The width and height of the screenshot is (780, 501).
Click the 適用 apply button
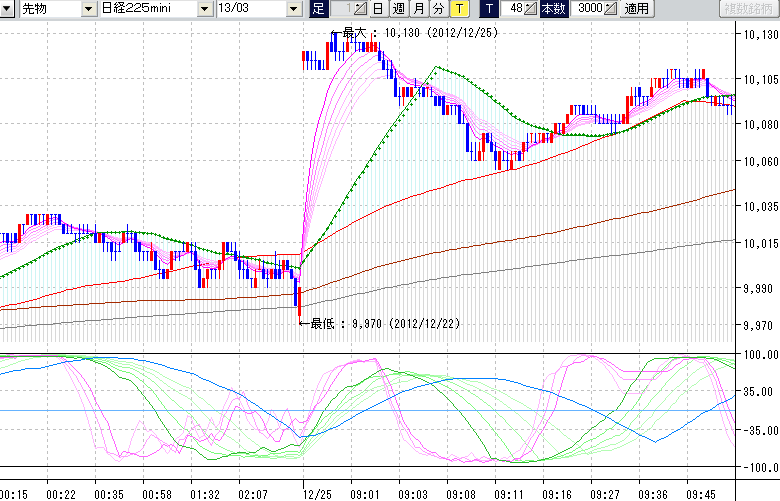(x=636, y=8)
